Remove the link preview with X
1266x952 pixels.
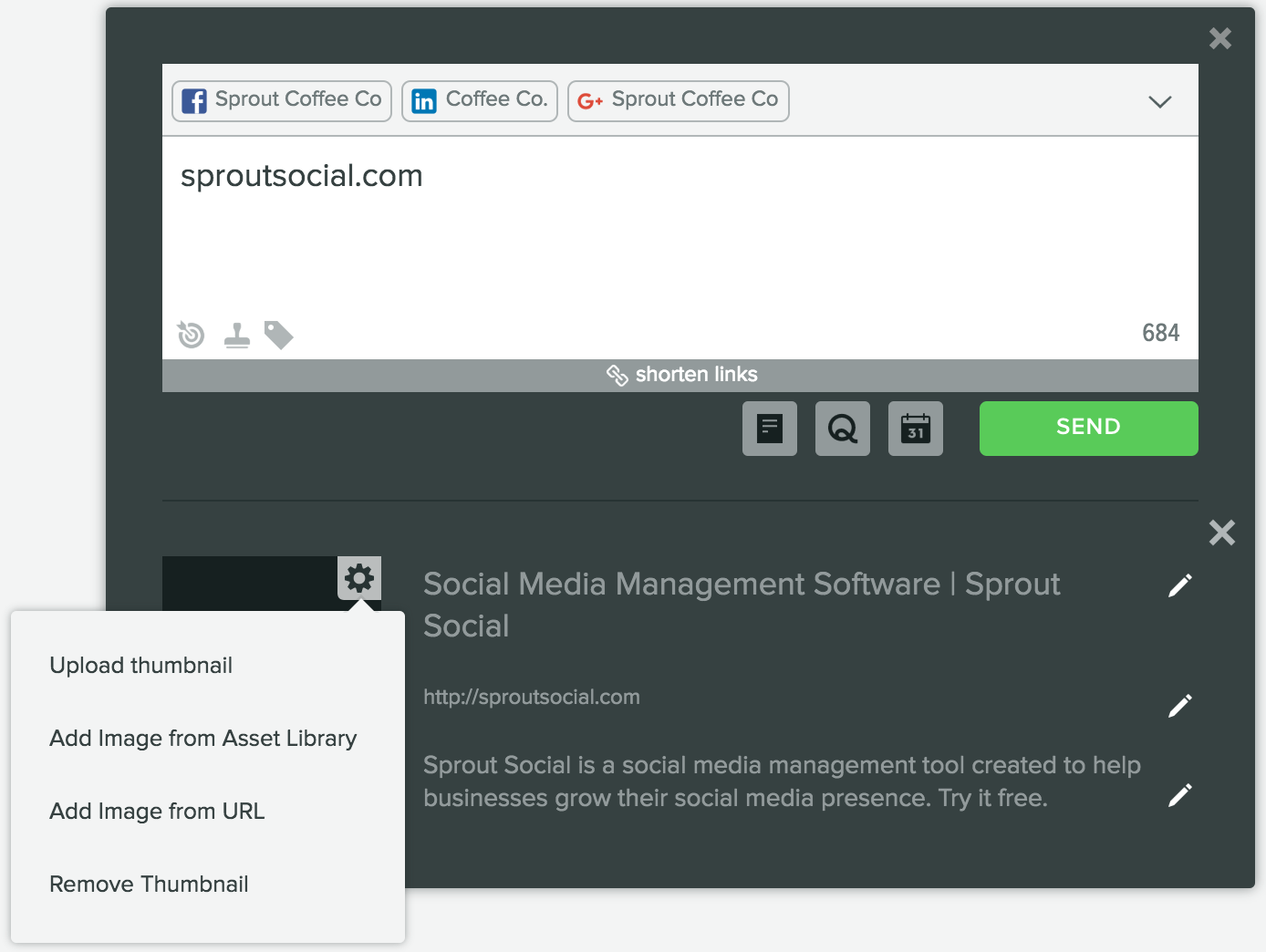pos(1222,533)
